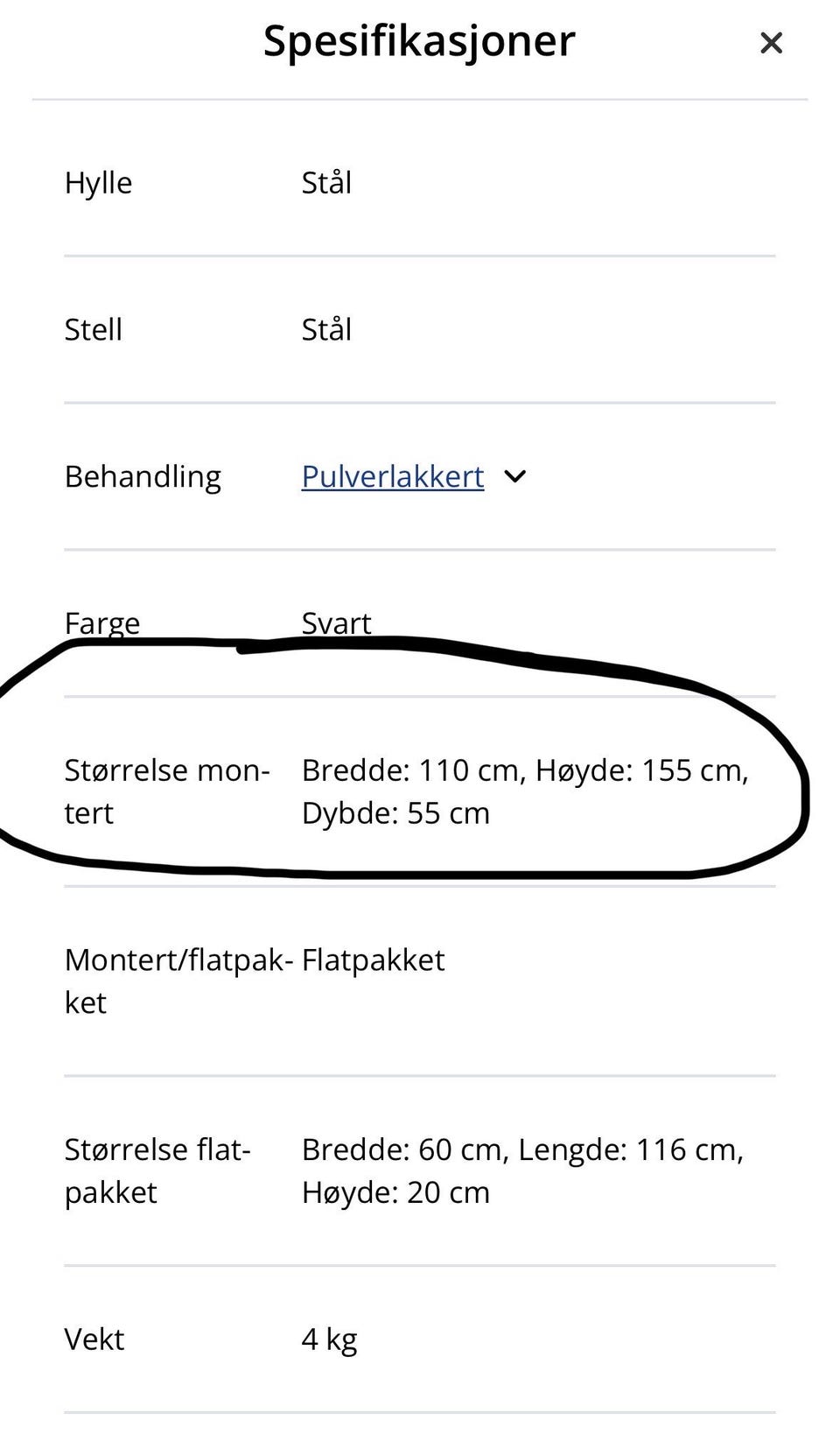Select the Svart color value
This screenshot has width=840, height=1441.
pyautogui.click(x=336, y=623)
